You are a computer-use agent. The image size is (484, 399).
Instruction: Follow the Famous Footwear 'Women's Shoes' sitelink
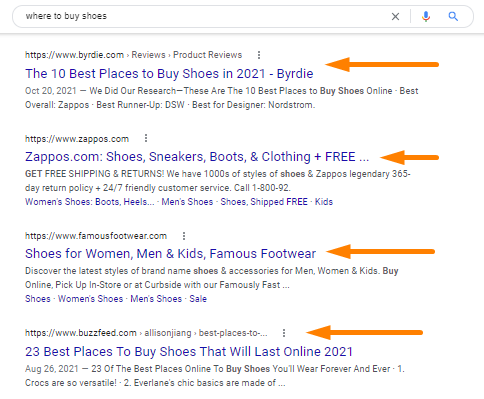[x=91, y=299]
